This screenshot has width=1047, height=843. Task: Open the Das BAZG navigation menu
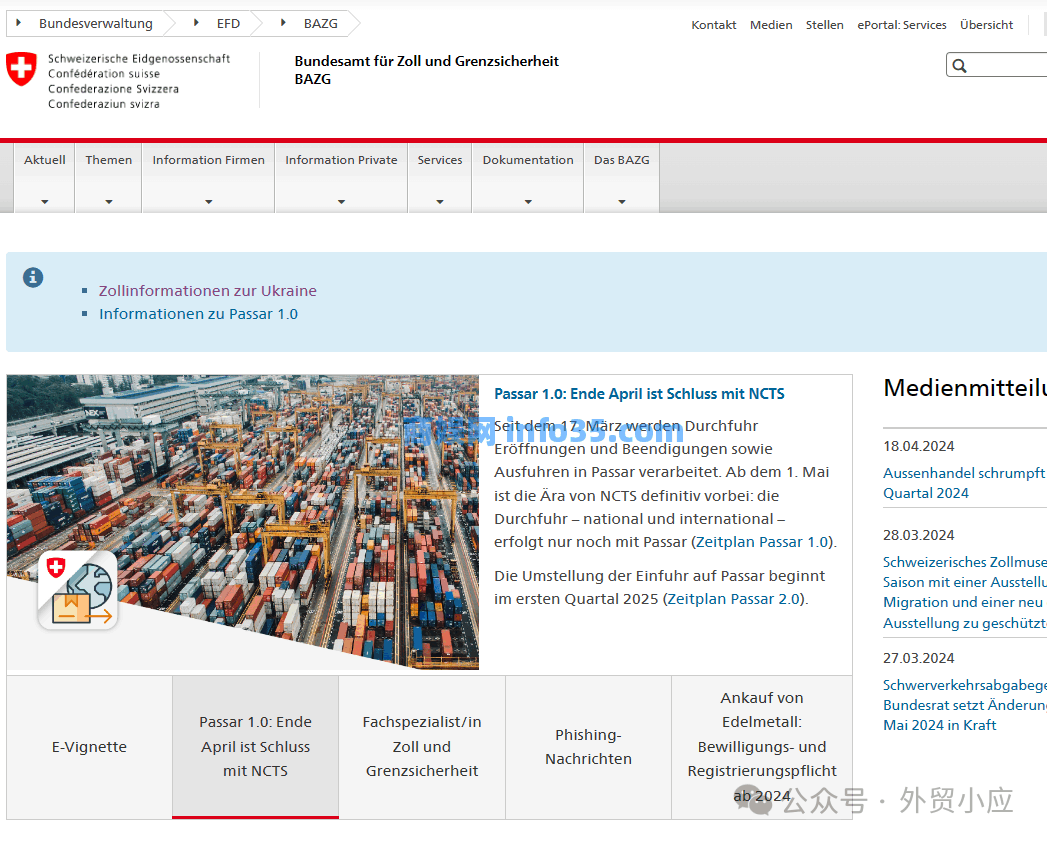622,177
